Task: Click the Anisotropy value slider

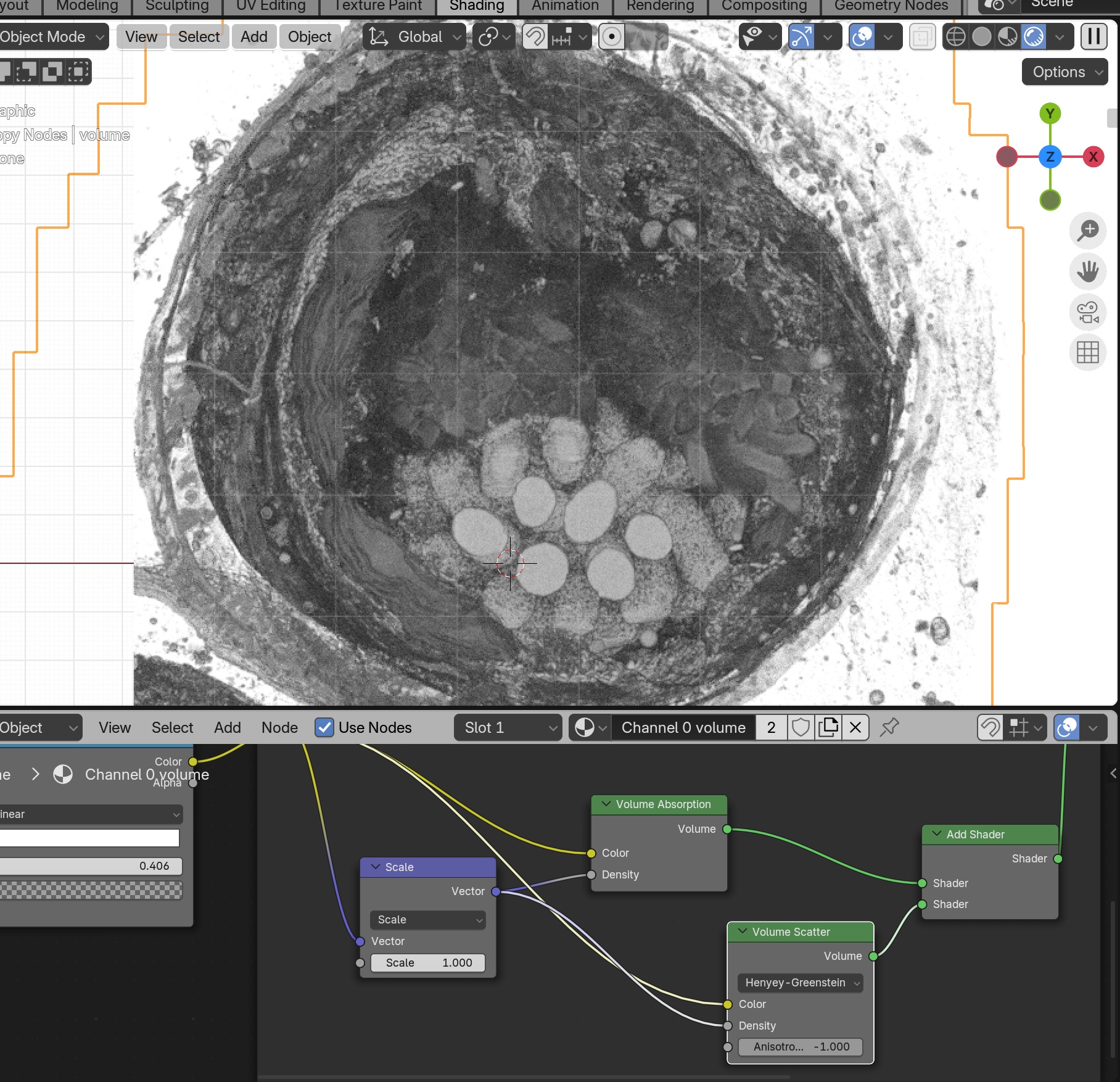Action: (801, 1047)
